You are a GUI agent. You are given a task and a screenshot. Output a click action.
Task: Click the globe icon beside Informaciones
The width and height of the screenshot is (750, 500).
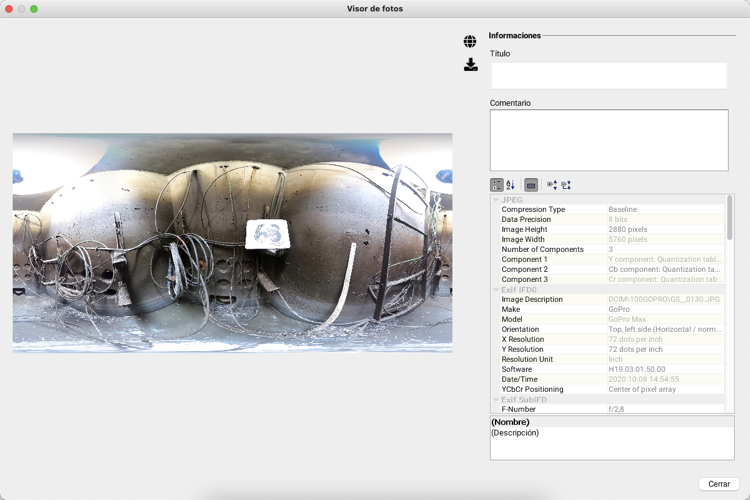tap(470, 41)
